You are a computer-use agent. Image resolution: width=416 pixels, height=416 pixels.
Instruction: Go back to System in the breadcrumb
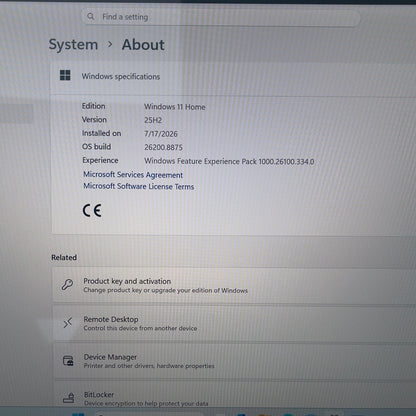pos(73,45)
